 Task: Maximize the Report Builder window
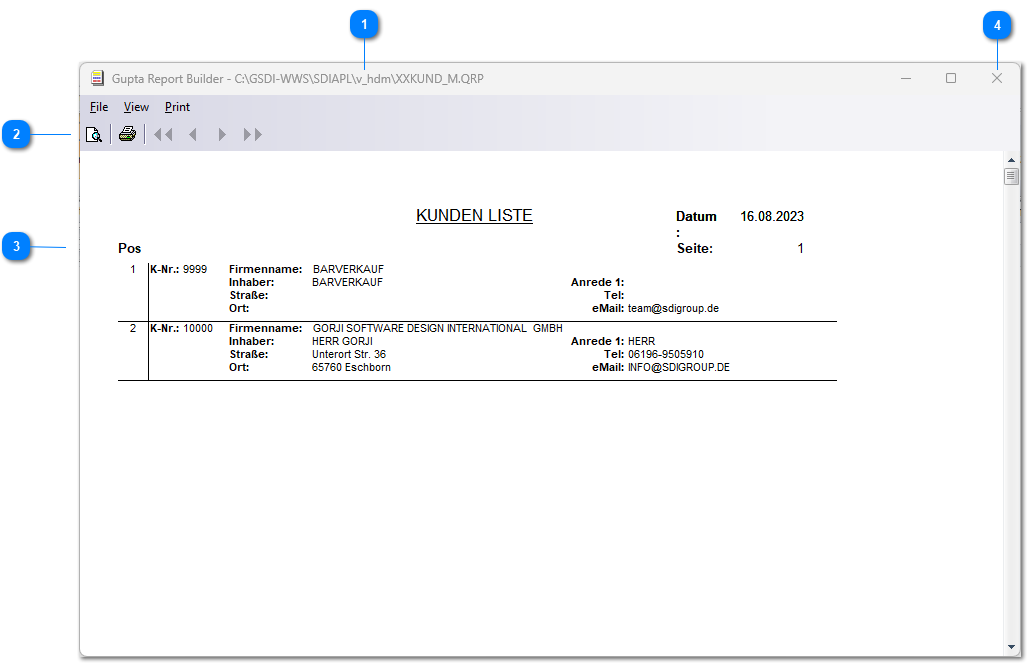click(951, 78)
